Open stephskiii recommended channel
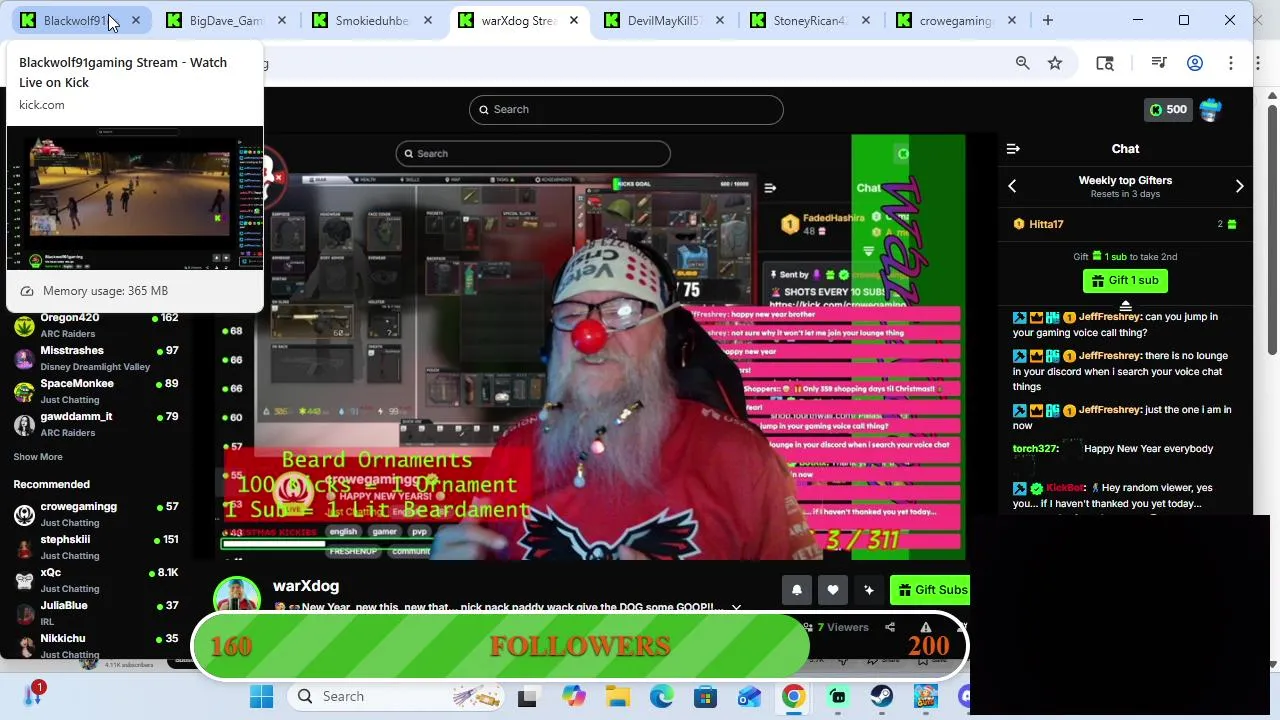 pos(96,547)
